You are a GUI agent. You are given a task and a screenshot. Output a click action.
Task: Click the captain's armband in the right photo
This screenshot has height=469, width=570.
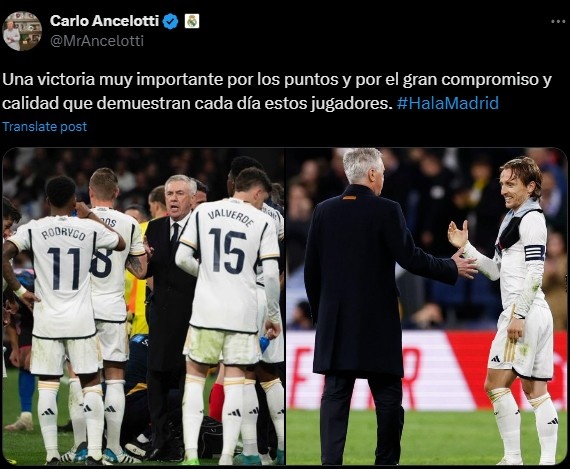(x=534, y=252)
